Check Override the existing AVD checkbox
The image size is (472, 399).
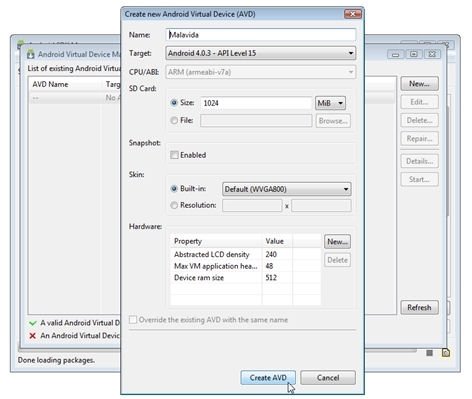133,320
